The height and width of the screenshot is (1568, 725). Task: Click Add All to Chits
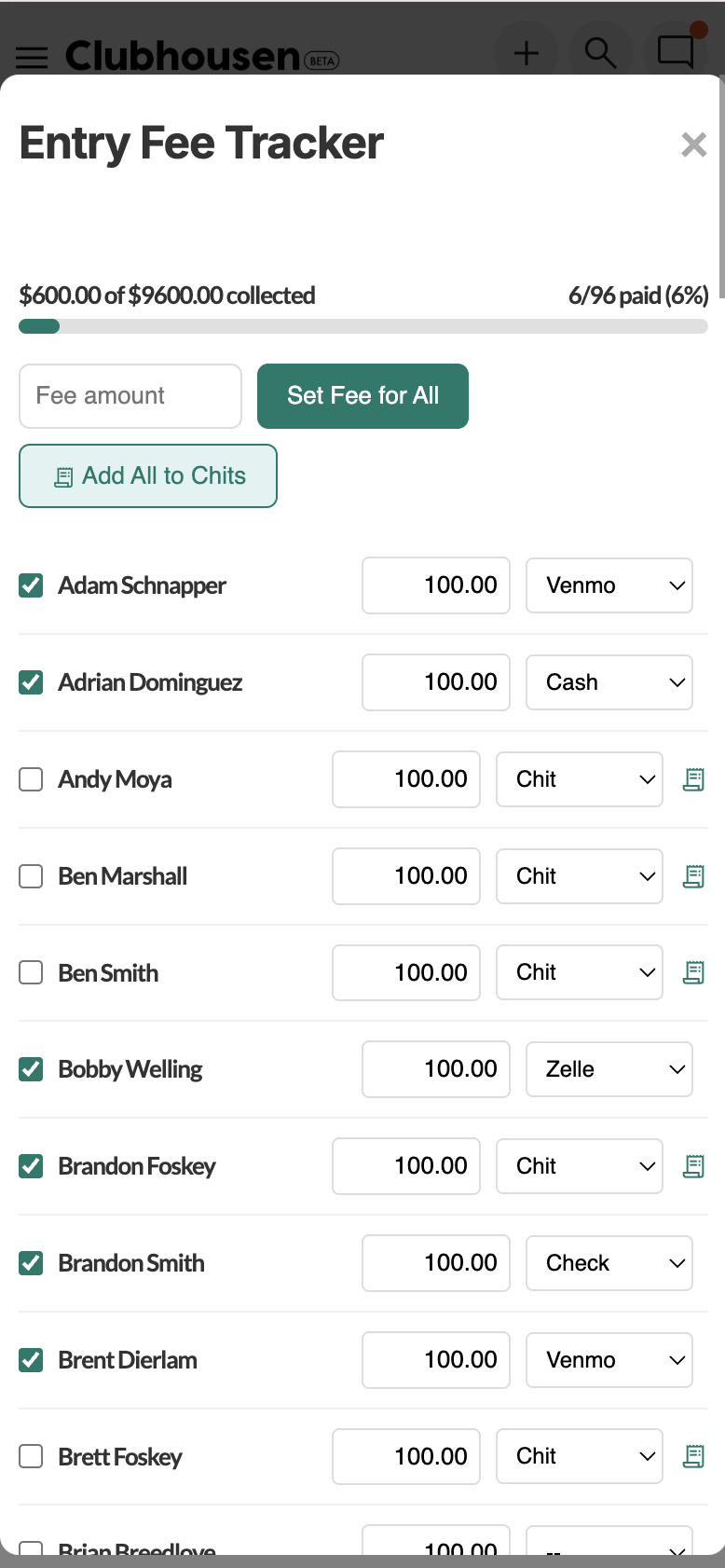[x=147, y=476]
